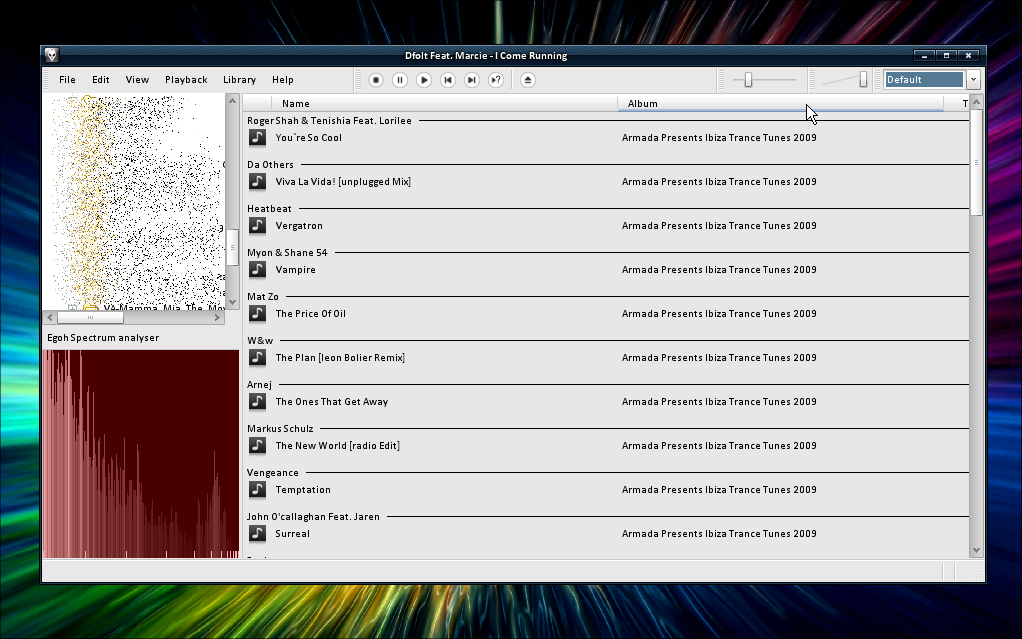Click the volume slider handle
Image resolution: width=1022 pixels, height=639 pixels.
coord(863,80)
